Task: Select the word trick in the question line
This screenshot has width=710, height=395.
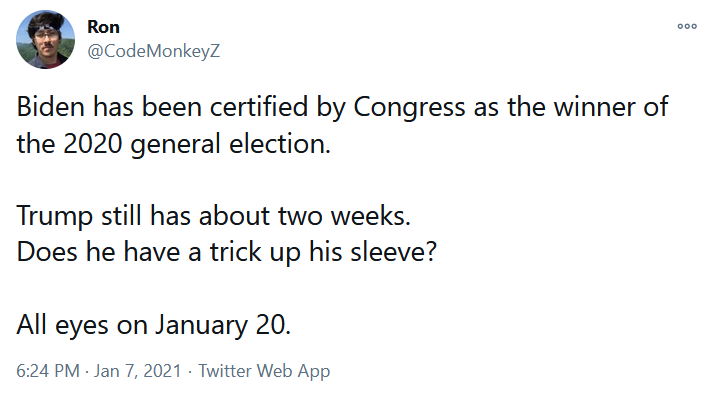Action: point(235,251)
